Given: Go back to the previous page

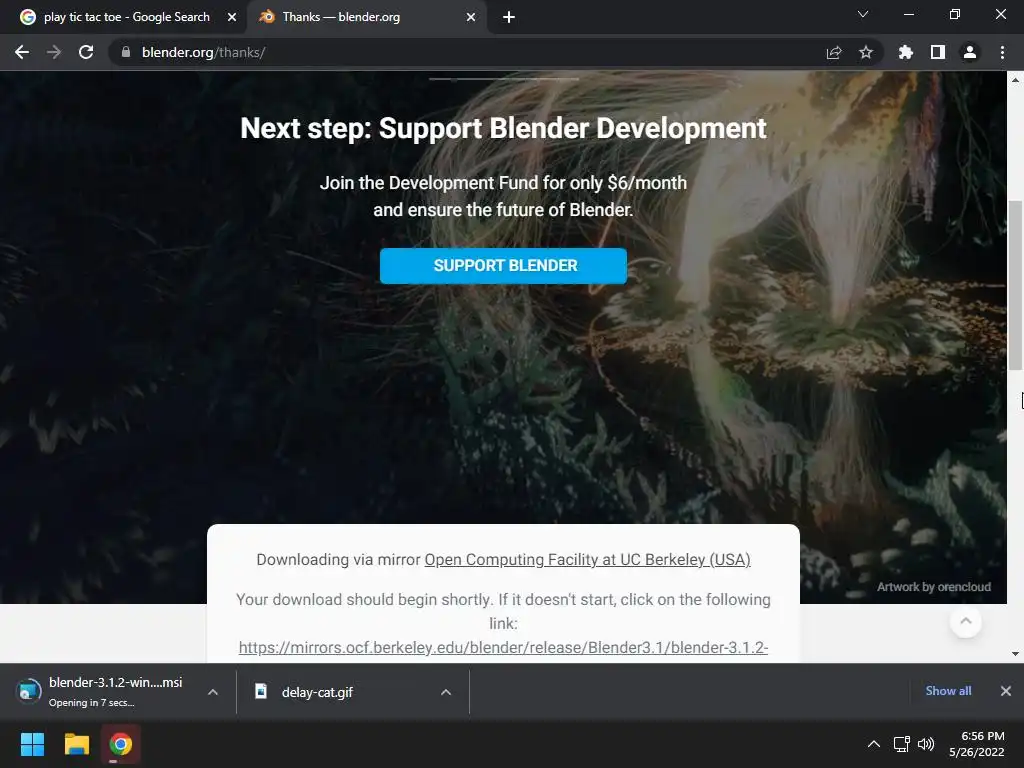Looking at the screenshot, I should [x=22, y=52].
